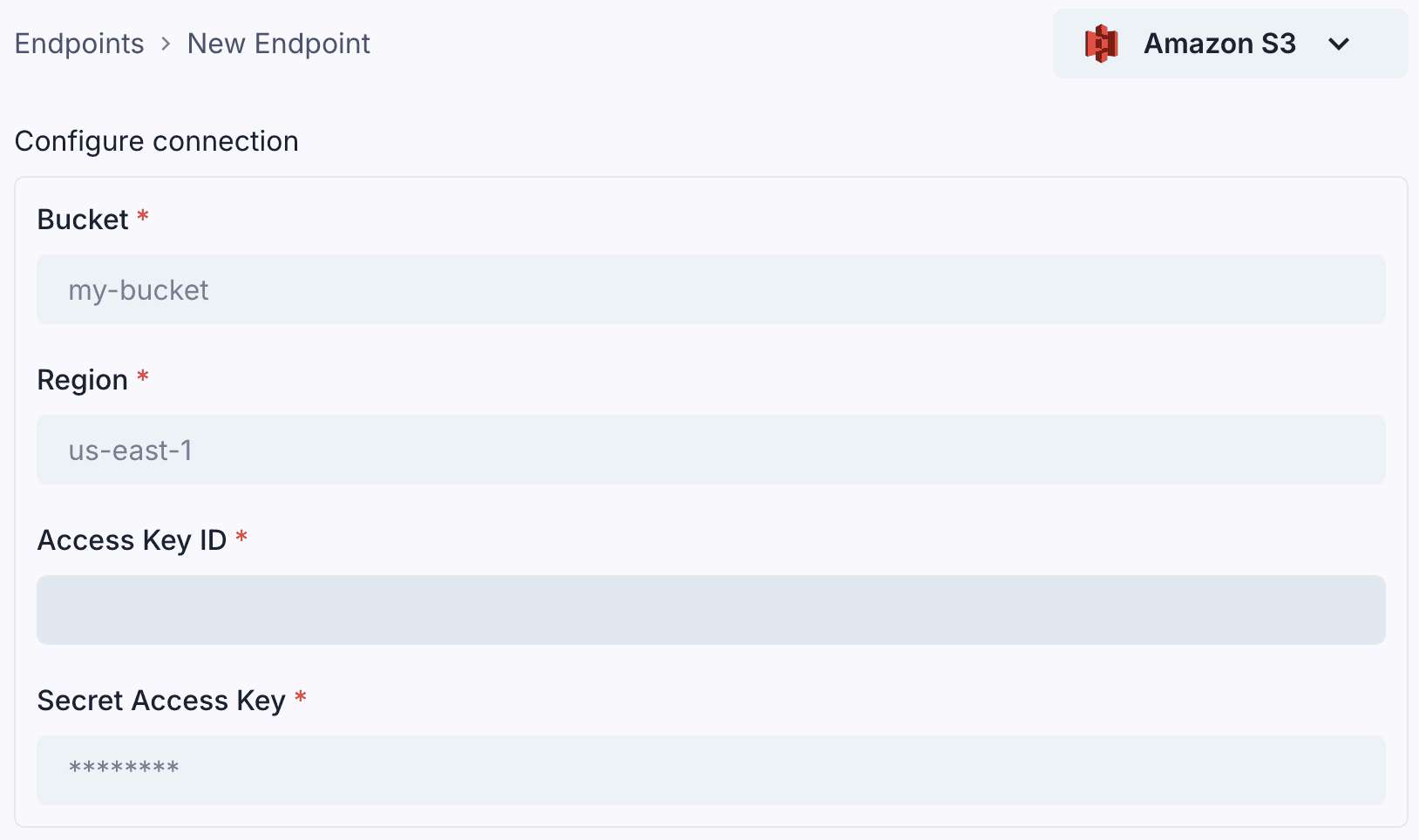Open the endpoint type dropdown
This screenshot has width=1419, height=840.
coord(1229,44)
